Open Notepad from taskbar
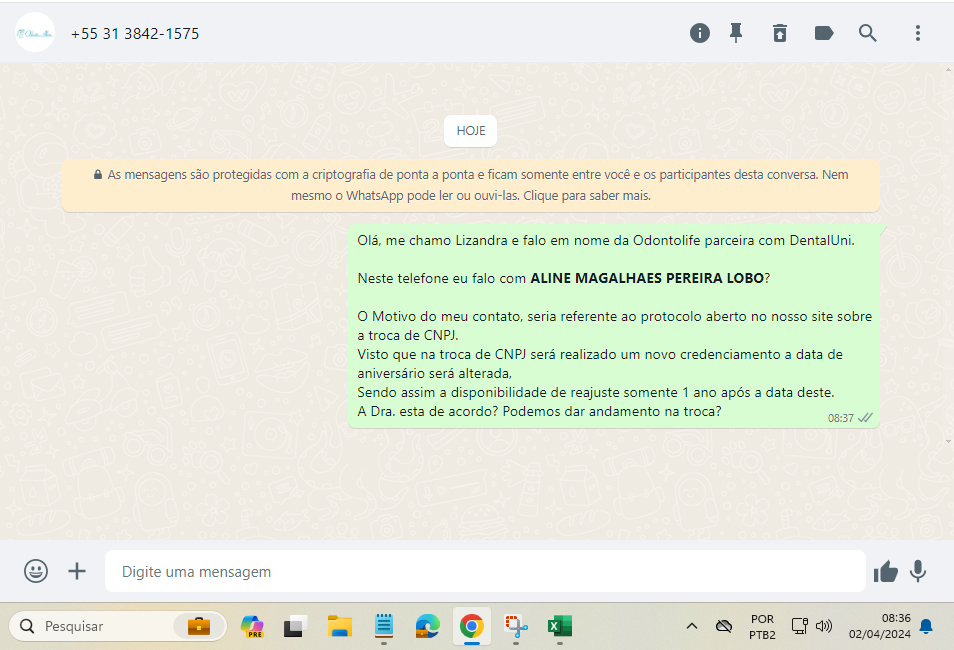 pos(383,626)
